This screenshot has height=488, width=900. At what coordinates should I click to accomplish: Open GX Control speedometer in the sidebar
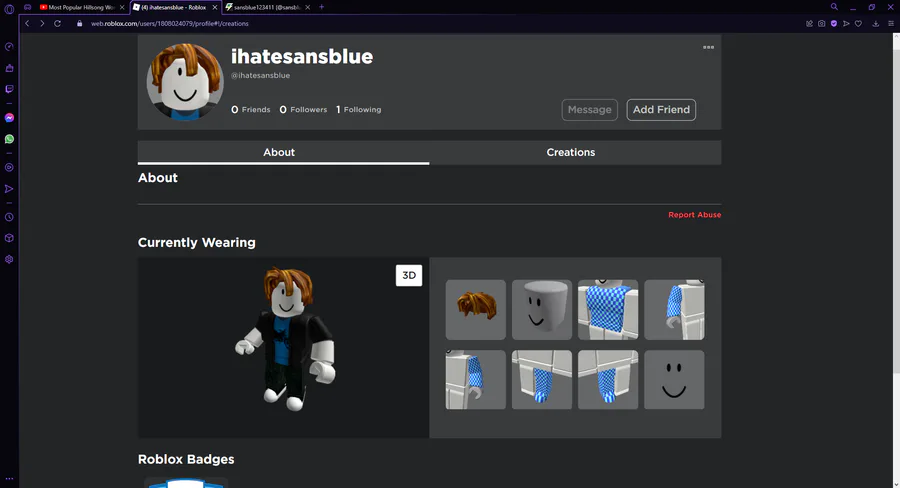click(x=9, y=47)
